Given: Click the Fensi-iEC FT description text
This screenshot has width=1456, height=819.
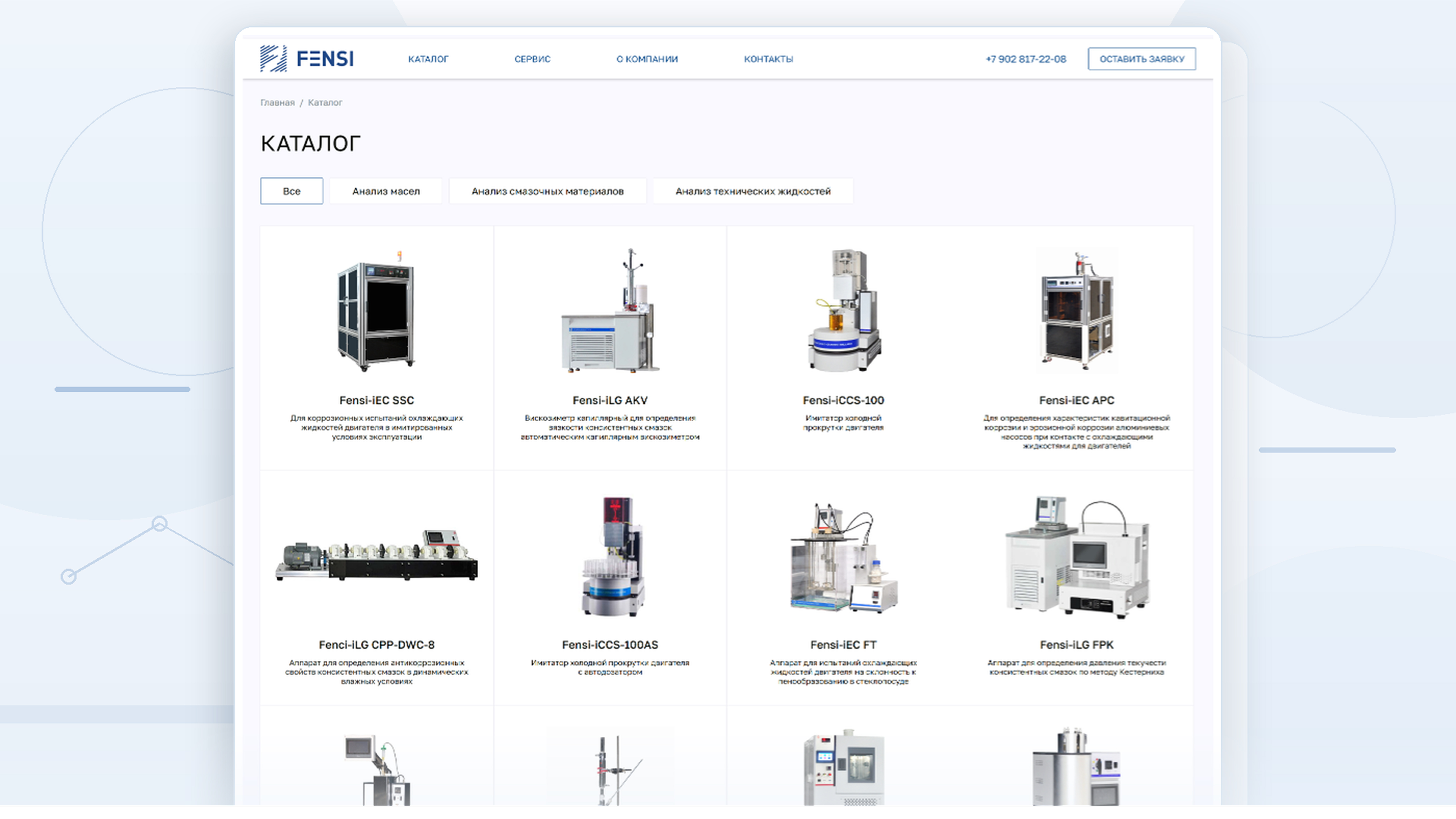Looking at the screenshot, I should point(843,672).
